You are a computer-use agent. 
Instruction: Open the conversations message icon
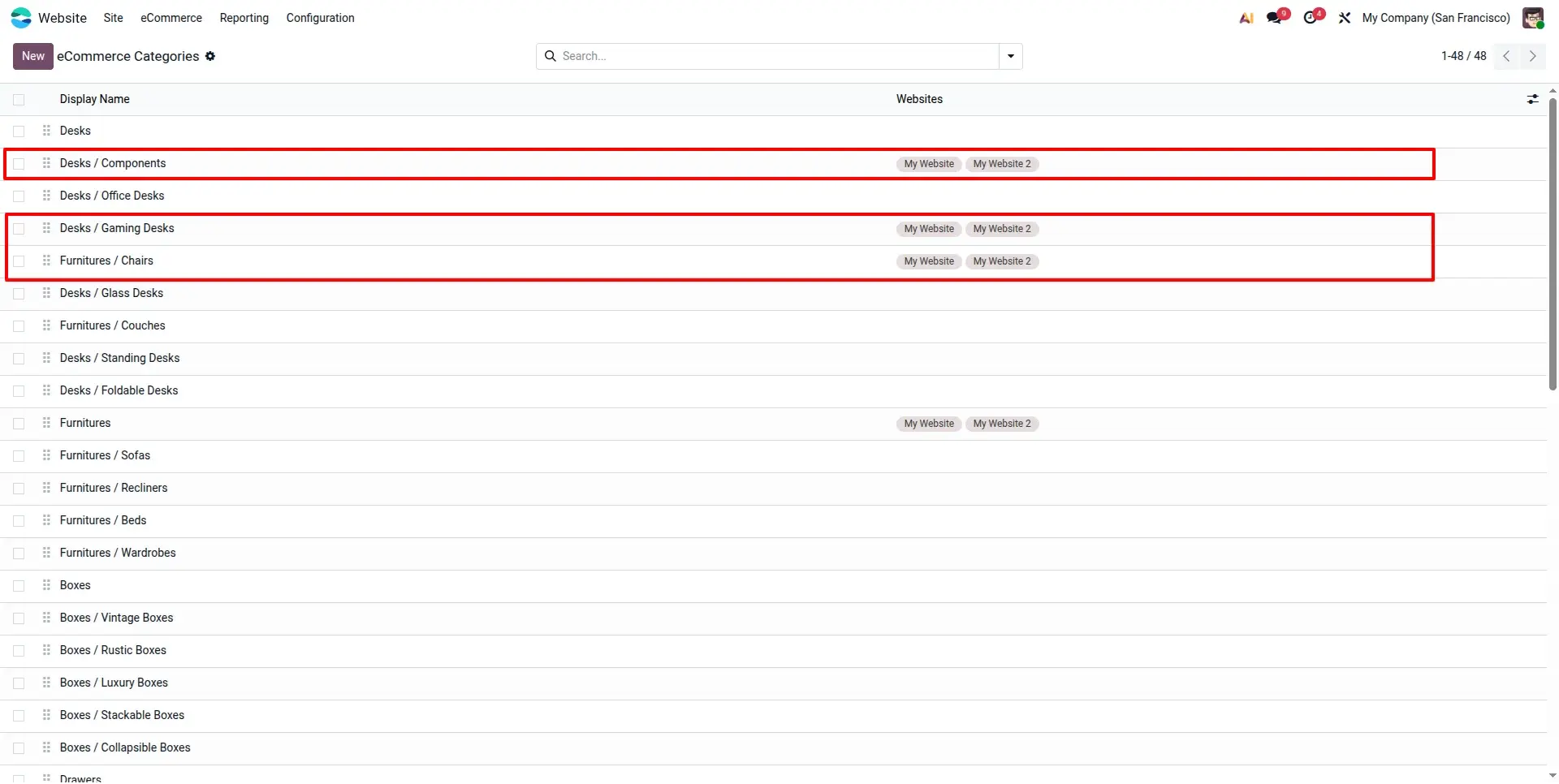(x=1275, y=18)
